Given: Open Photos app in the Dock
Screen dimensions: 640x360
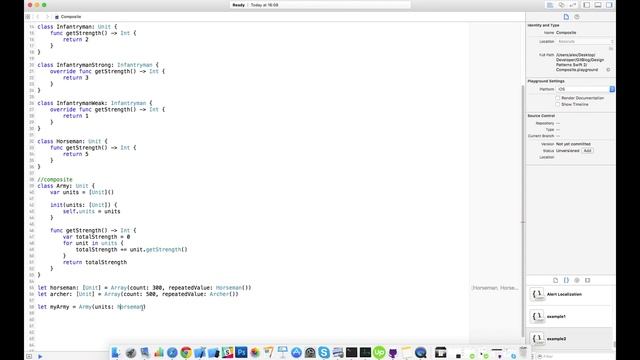Looking at the screenshot, I should (255, 352).
